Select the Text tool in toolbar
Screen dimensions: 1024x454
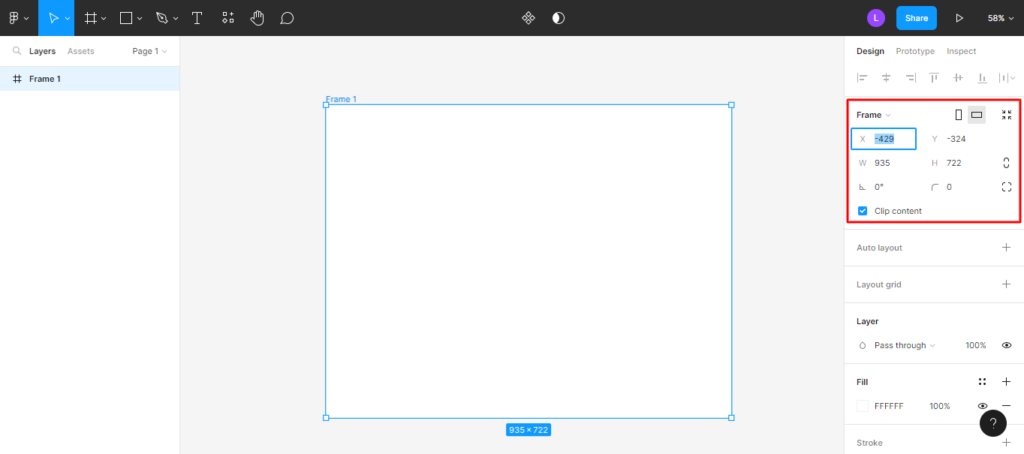point(197,18)
